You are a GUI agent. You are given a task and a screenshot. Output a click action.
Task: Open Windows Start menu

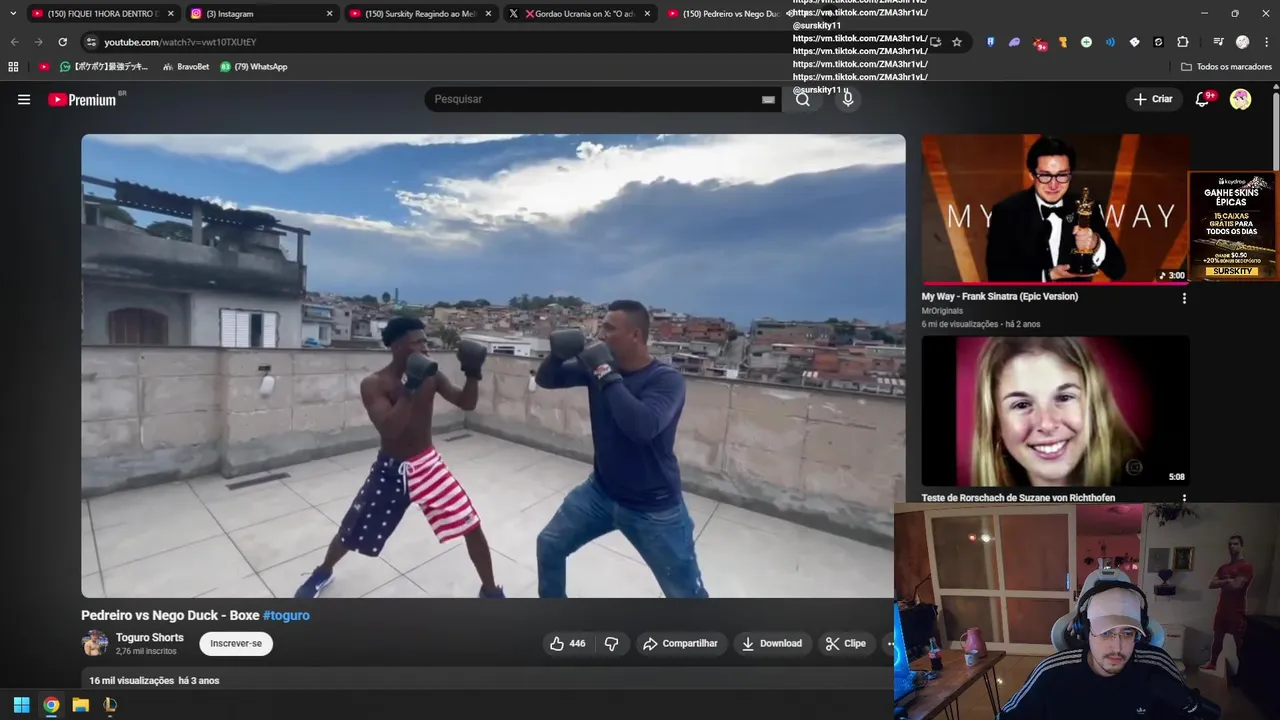point(21,705)
